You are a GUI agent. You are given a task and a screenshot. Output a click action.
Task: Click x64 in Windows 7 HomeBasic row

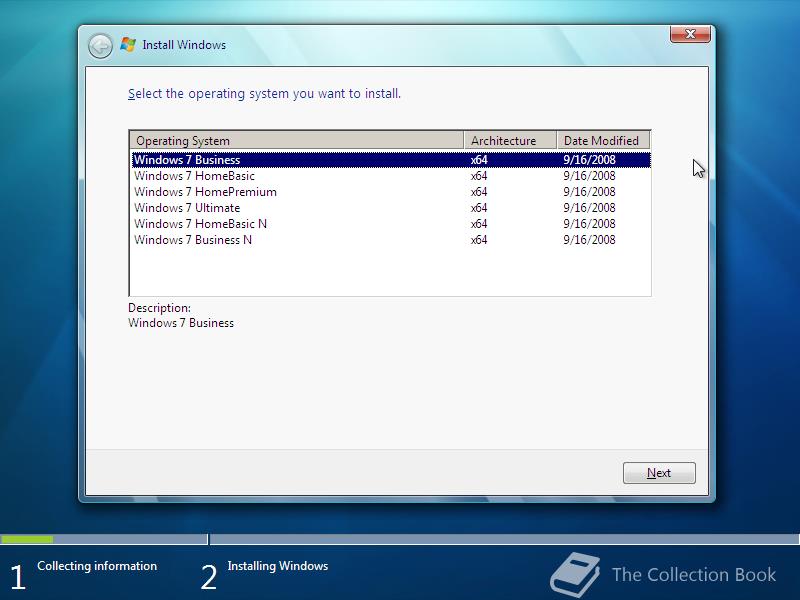[479, 176]
